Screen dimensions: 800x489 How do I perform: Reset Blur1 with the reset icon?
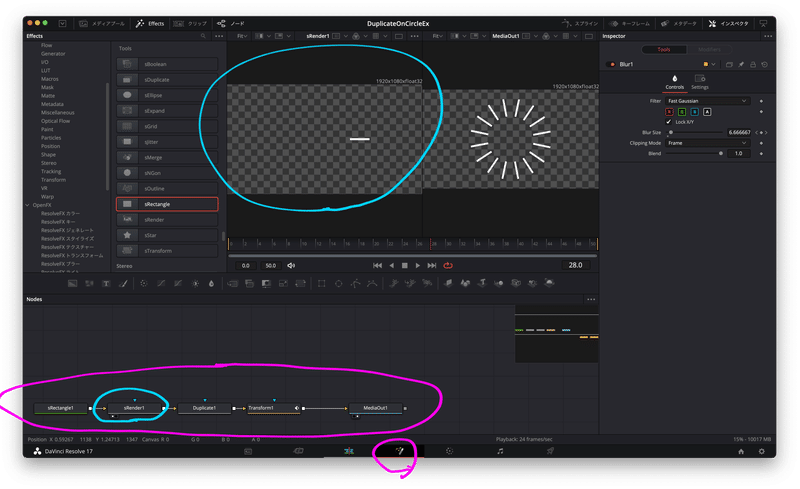(x=764, y=64)
